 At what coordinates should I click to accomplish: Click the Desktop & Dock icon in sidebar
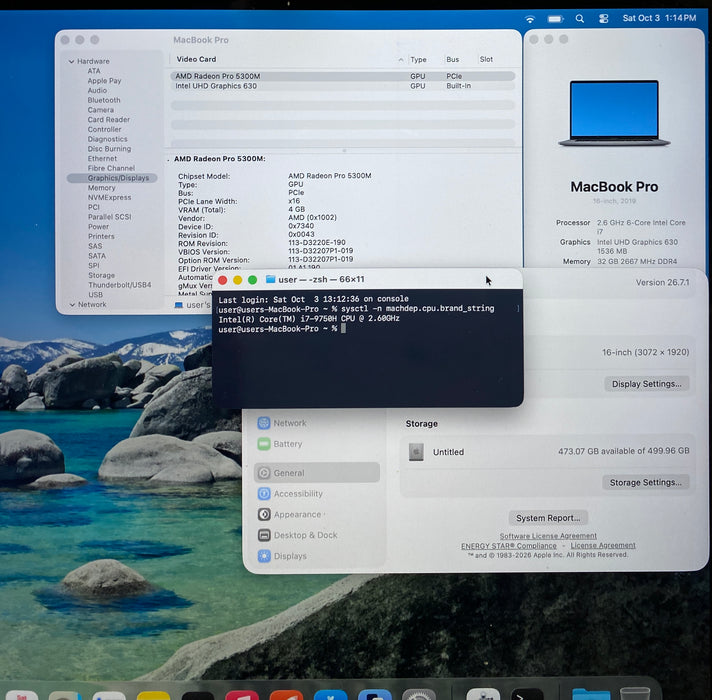[263, 535]
